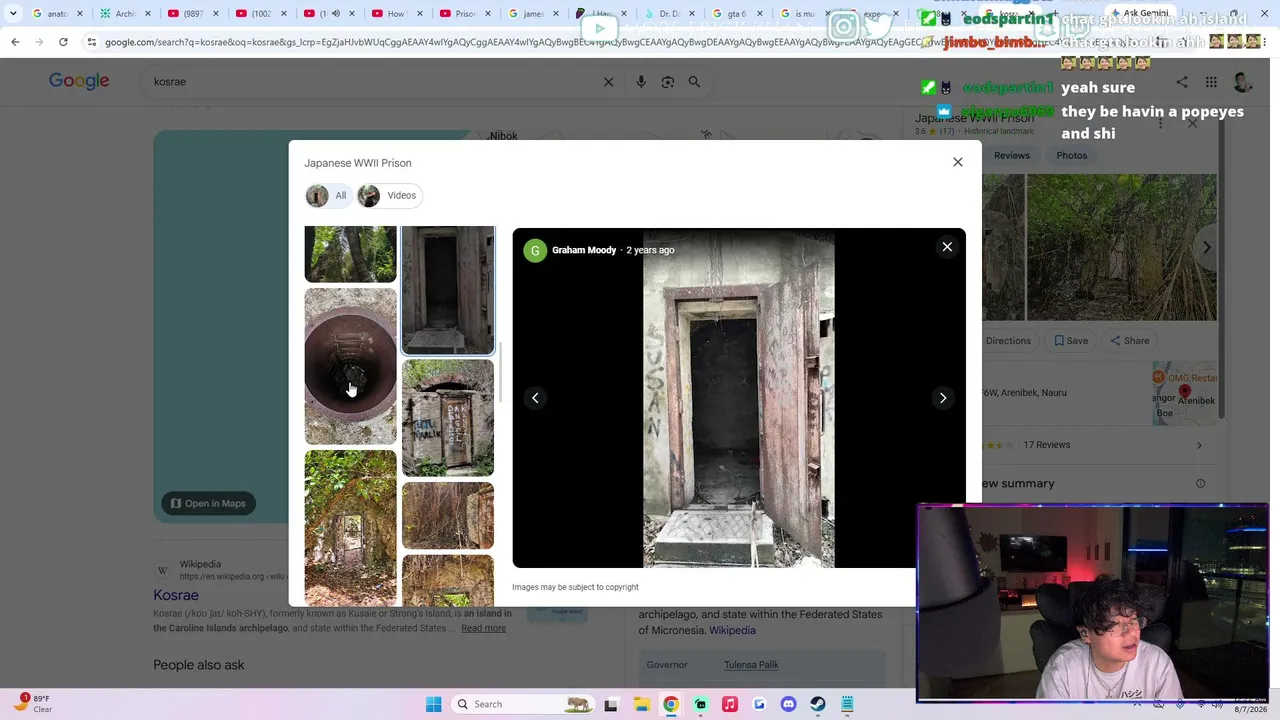Open the Arenibek mini map

[x=1184, y=393]
